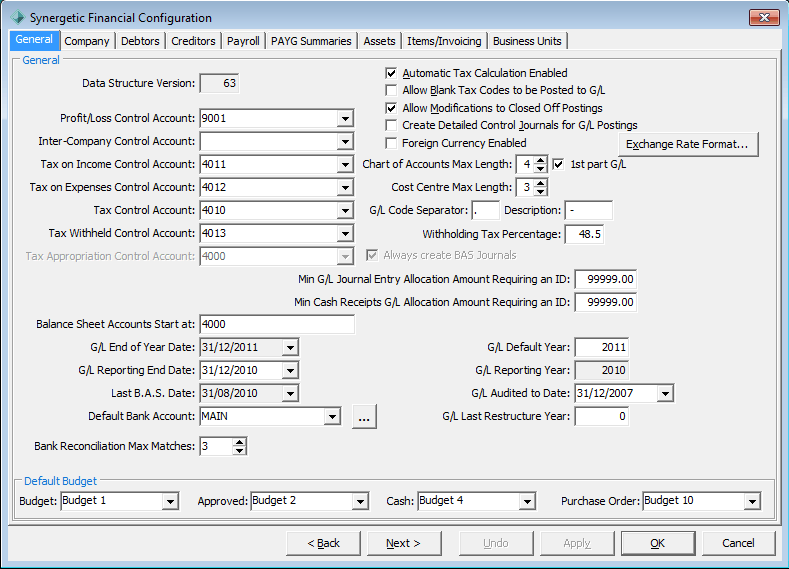Viewport: 789px width, 569px height.
Task: Expand the Budget dropdown showing Budget 1
Action: pos(170,501)
